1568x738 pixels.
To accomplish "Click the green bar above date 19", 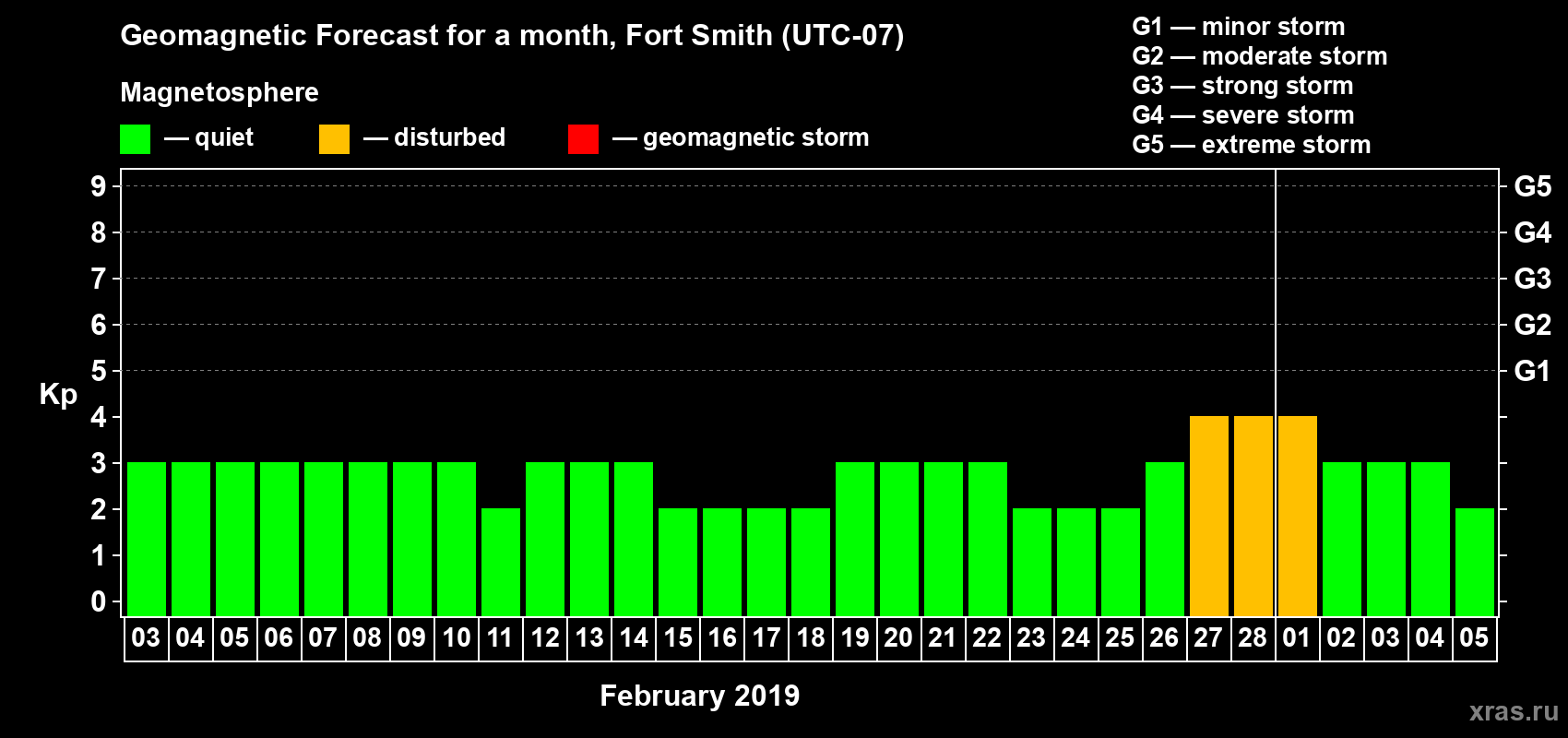I will tap(855, 540).
